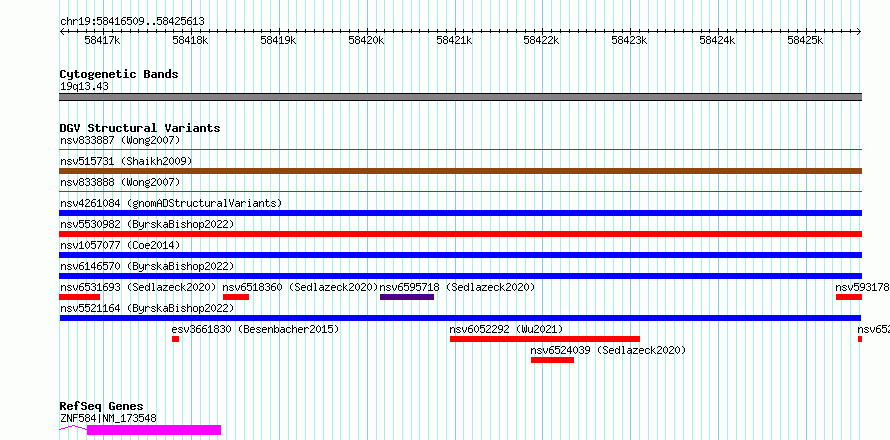890x440 pixels.
Task: Open nsv4261084 (gnomADStructuralVariants) label
Action: [x=171, y=203]
